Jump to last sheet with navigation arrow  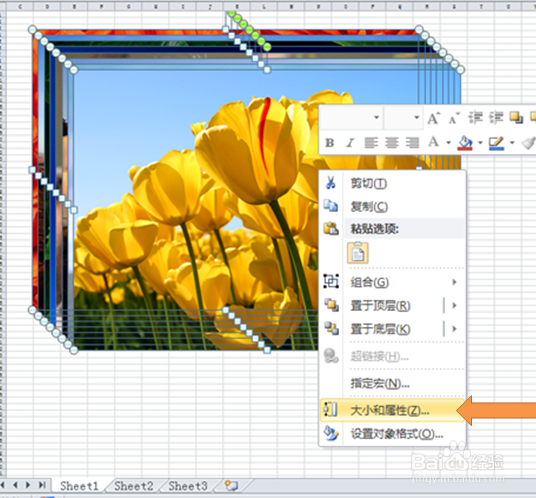click(x=42, y=485)
